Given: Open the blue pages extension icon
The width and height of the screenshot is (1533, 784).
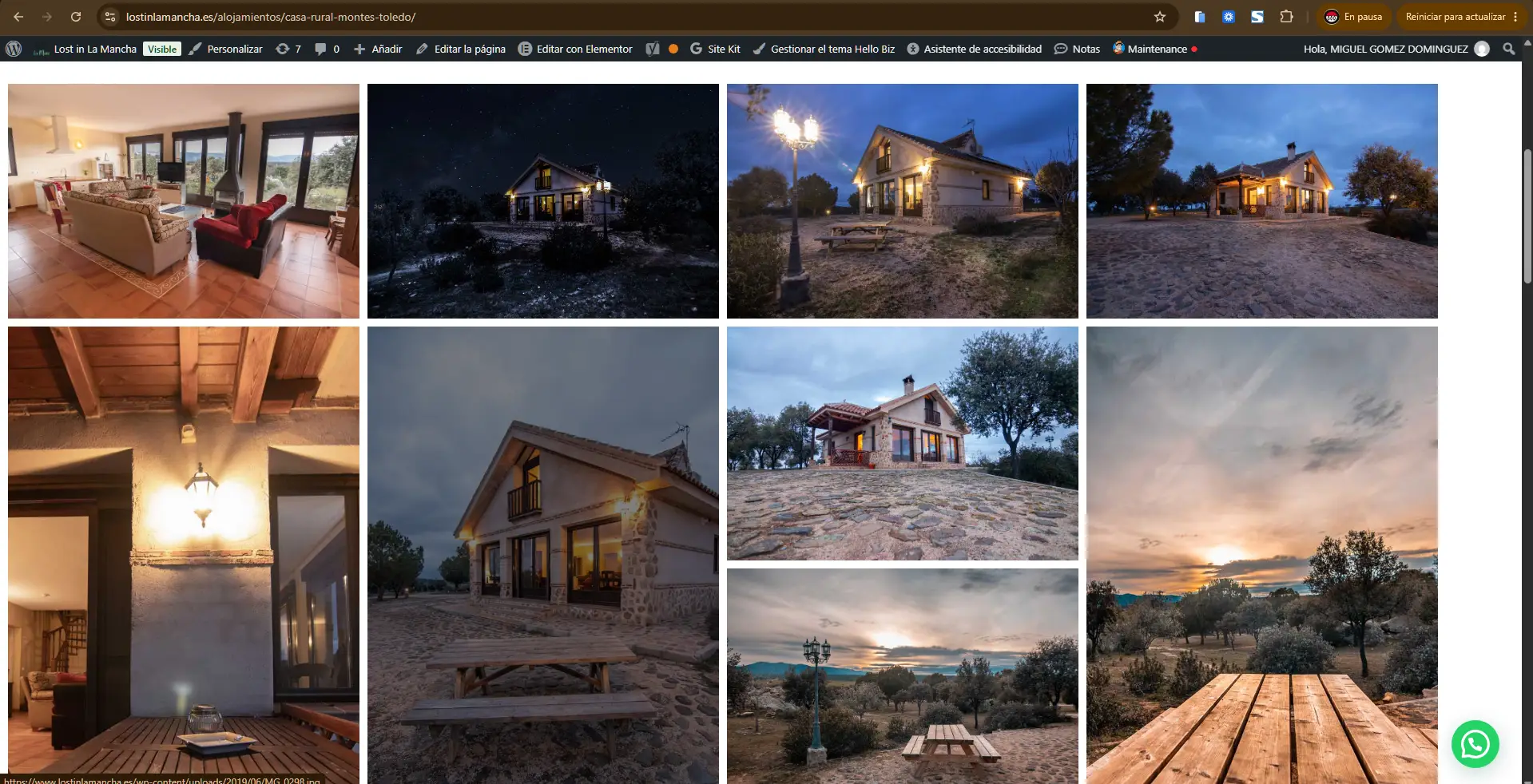Looking at the screenshot, I should pos(1200,17).
